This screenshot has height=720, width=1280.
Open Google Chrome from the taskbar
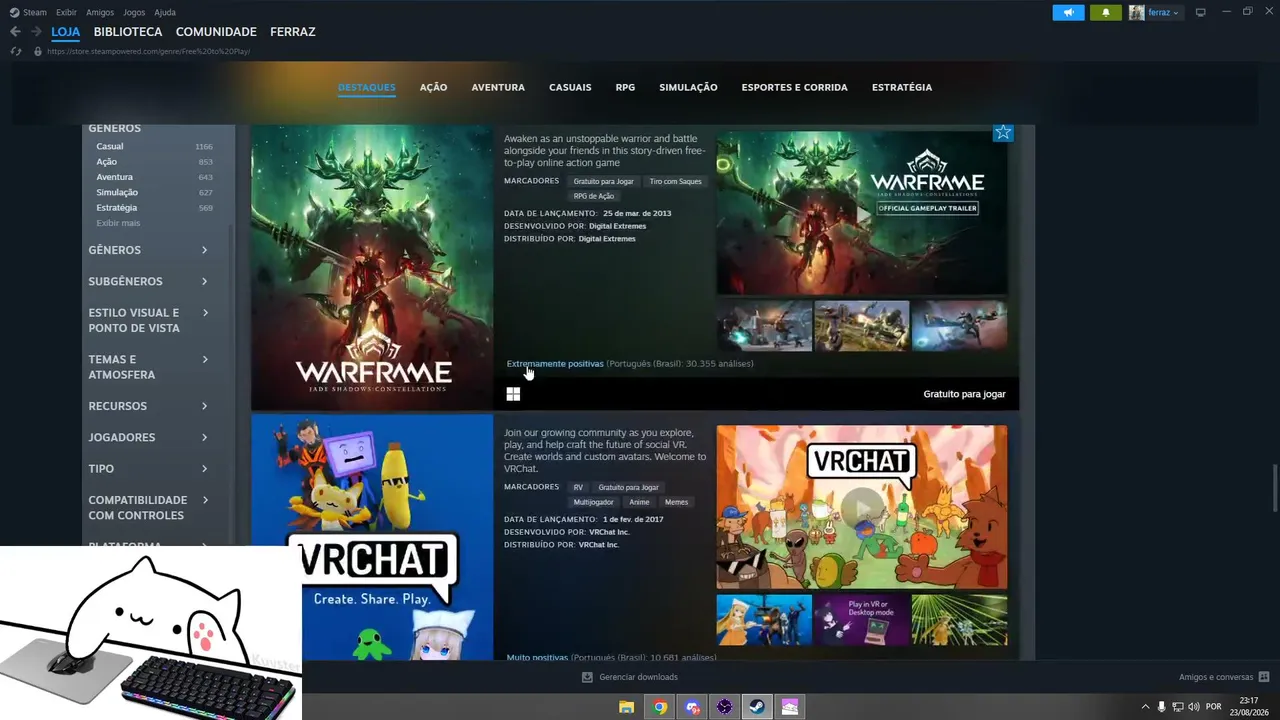(659, 707)
